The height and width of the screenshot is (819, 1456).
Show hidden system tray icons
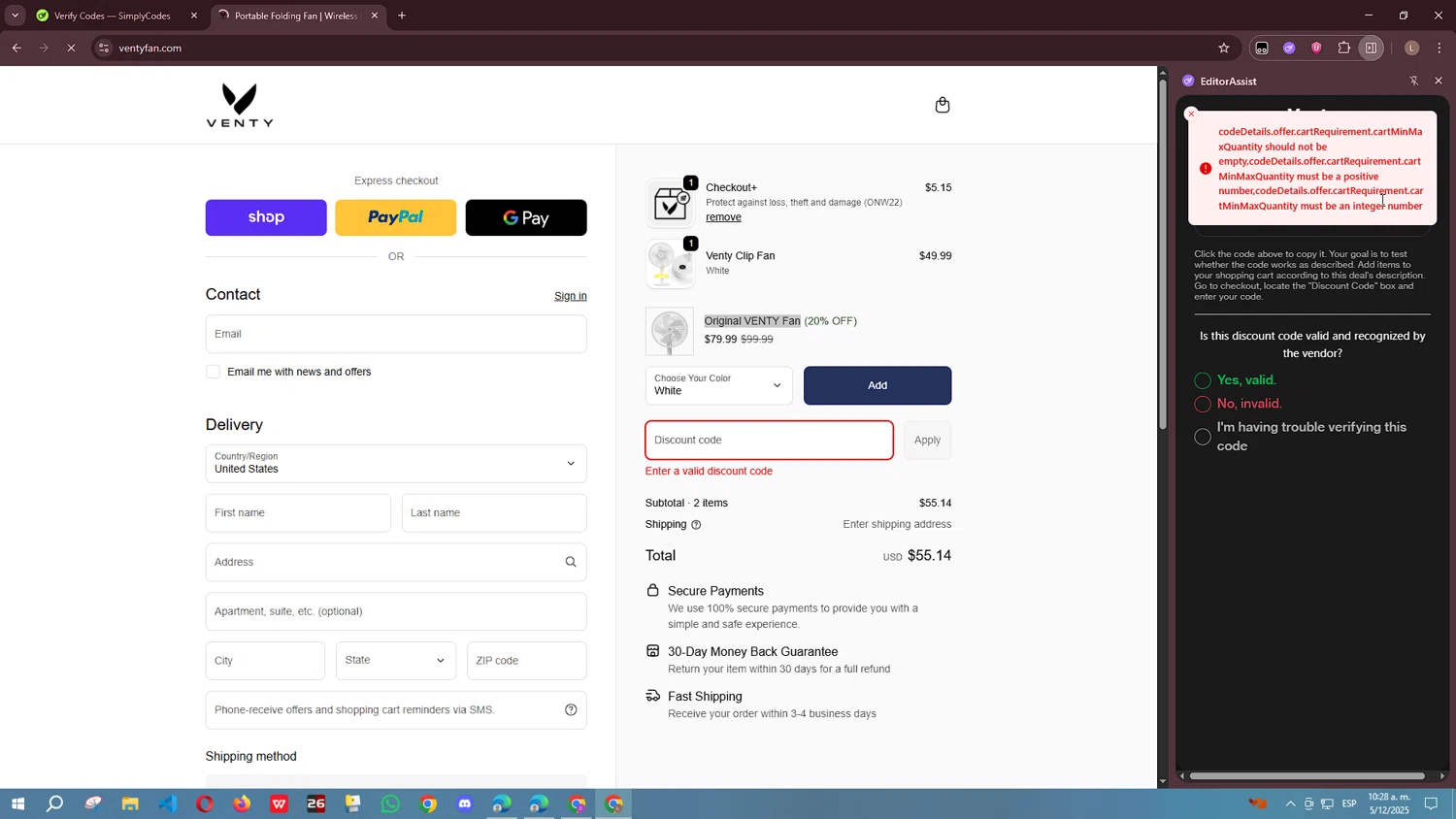[1290, 803]
